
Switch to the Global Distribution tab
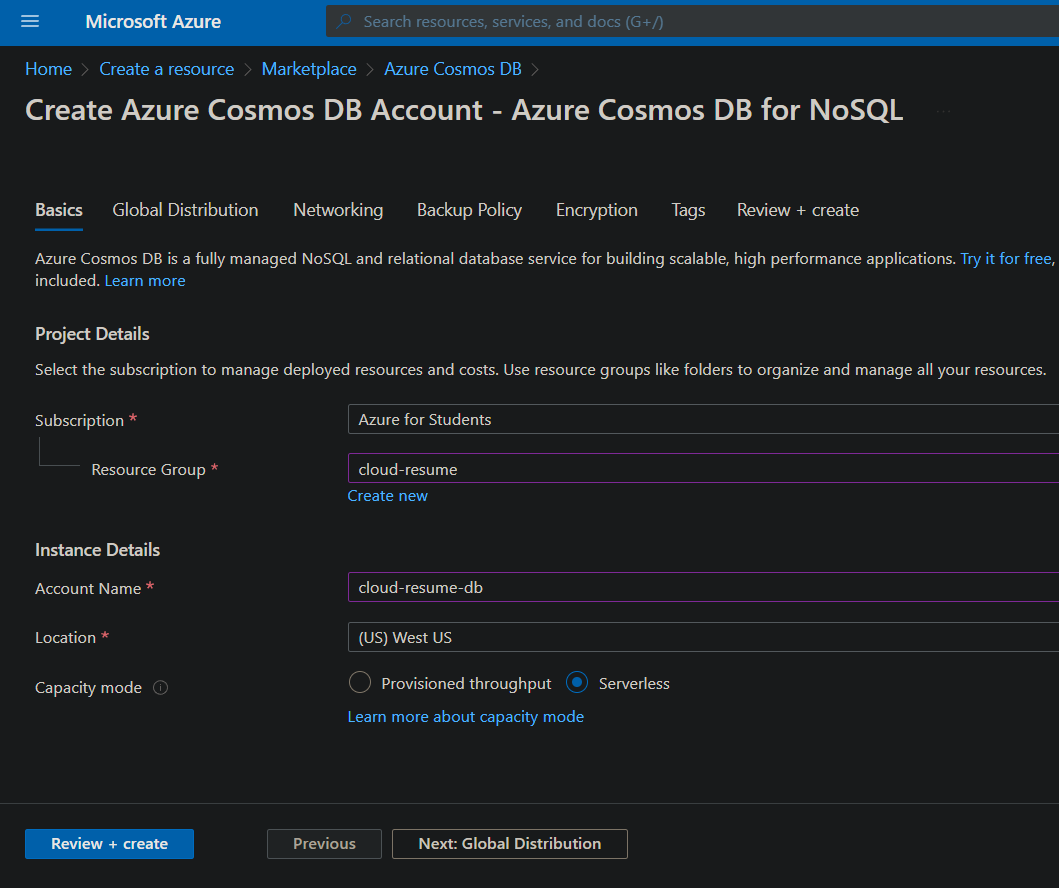pos(185,210)
